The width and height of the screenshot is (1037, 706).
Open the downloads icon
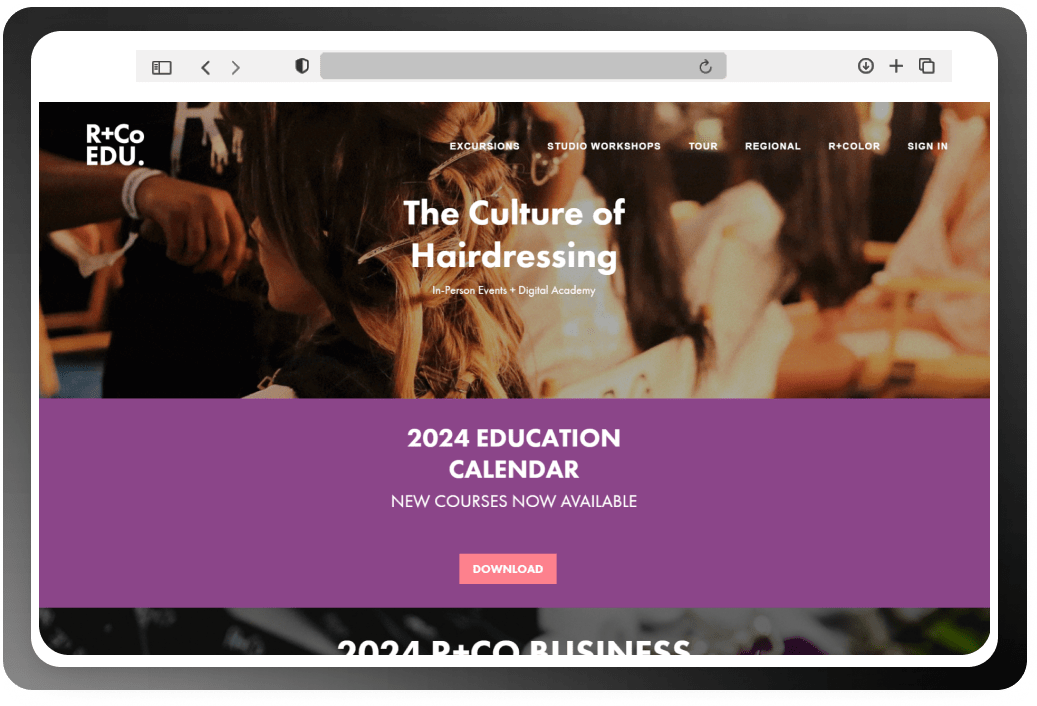[x=866, y=65]
